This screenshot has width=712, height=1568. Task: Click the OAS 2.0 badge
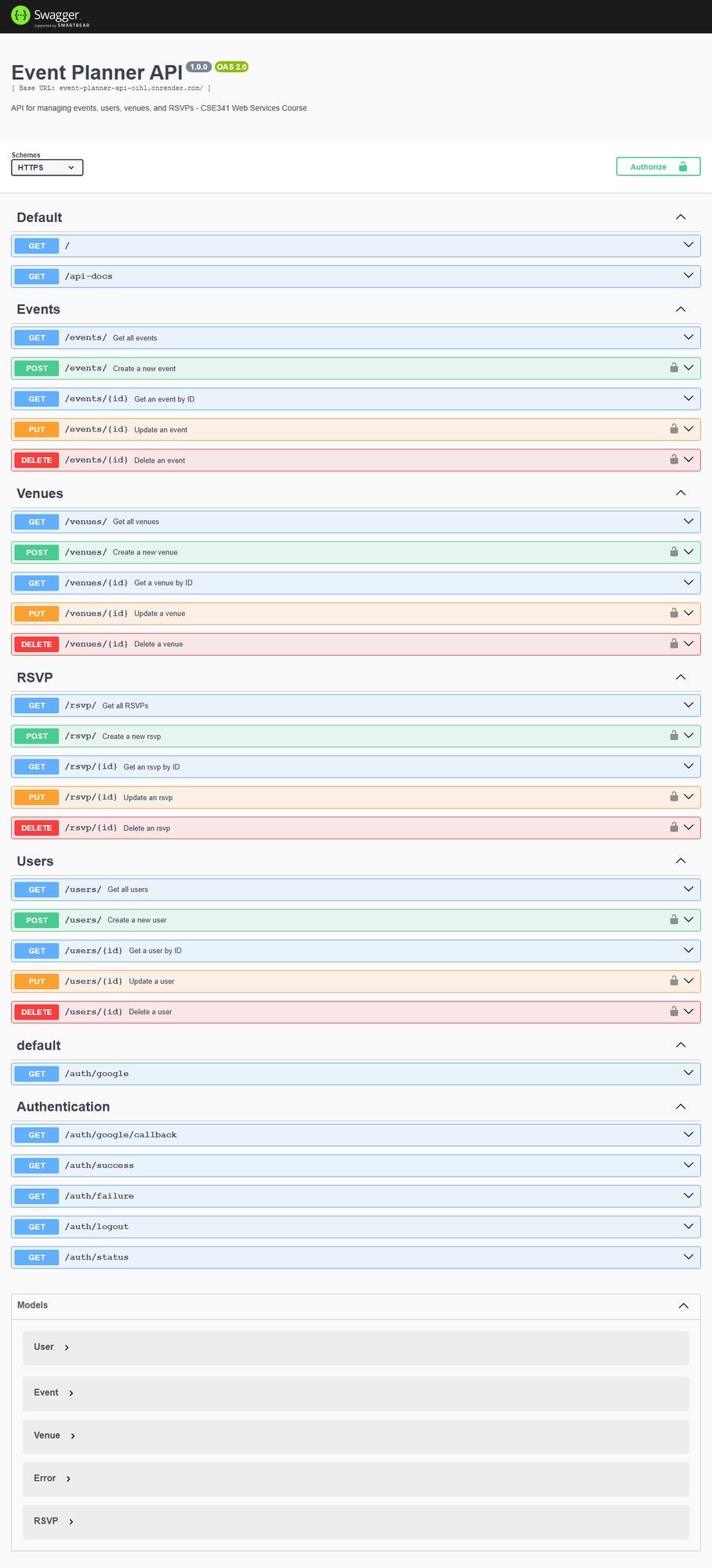[231, 67]
